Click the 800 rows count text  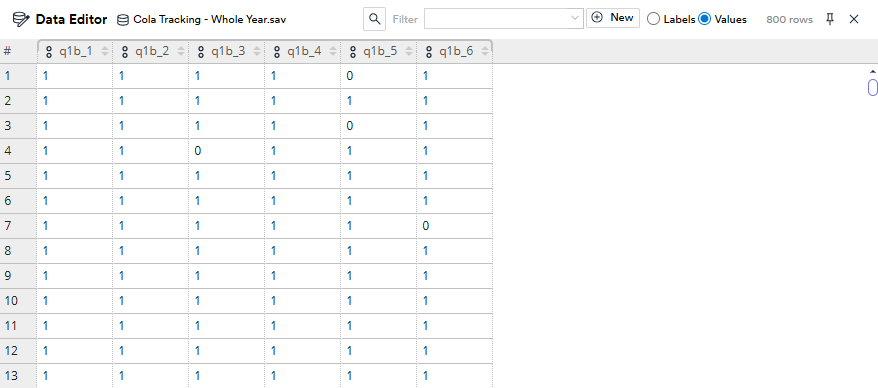click(x=789, y=20)
